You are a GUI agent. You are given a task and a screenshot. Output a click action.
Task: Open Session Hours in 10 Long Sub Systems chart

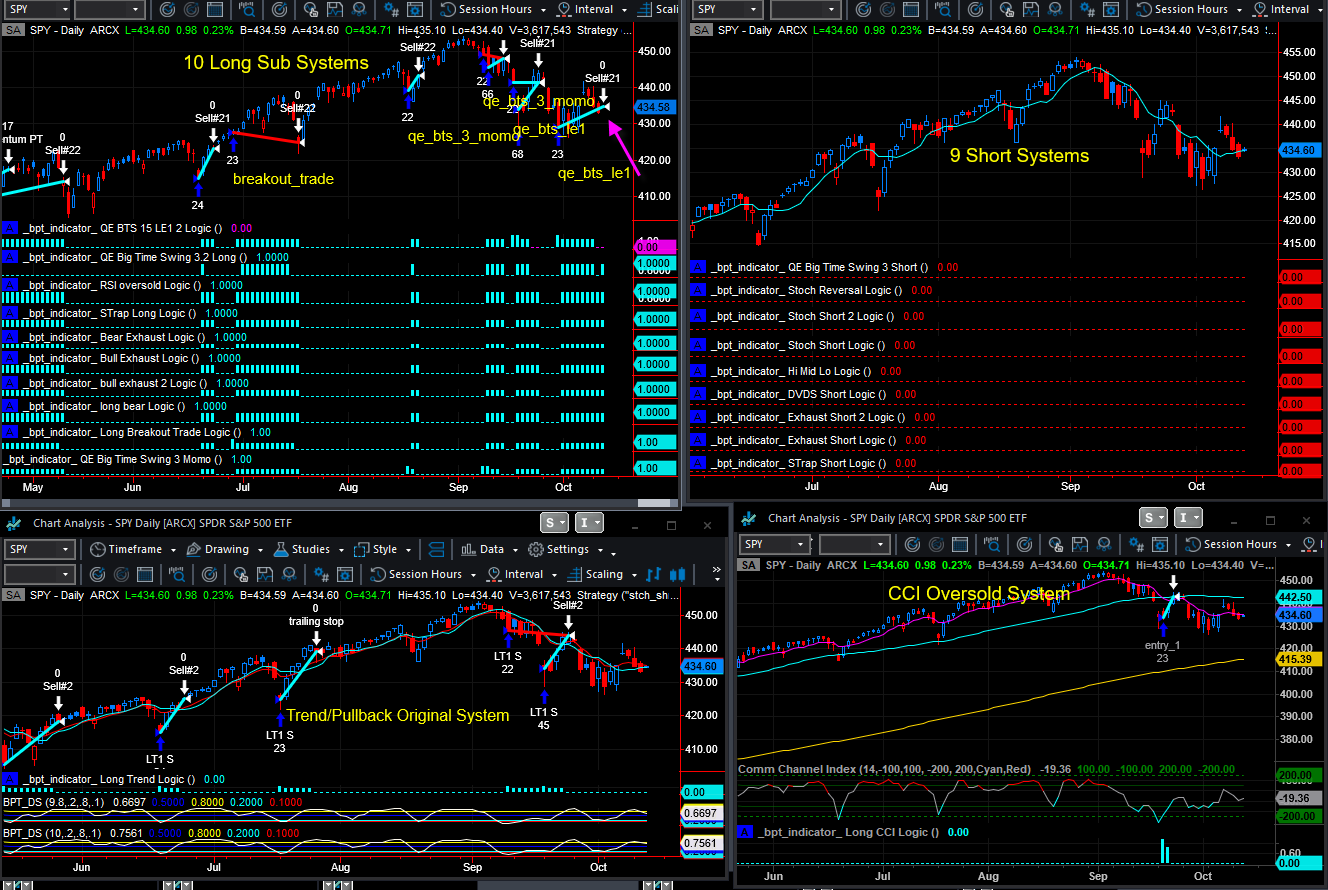[x=491, y=9]
